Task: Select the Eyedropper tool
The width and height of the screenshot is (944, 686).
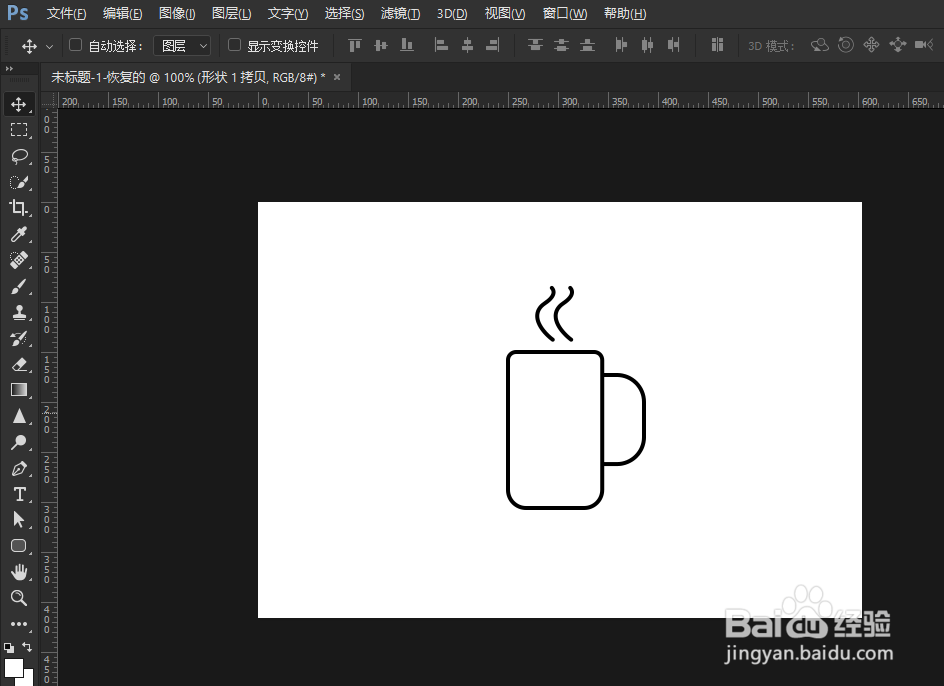Action: [19, 234]
